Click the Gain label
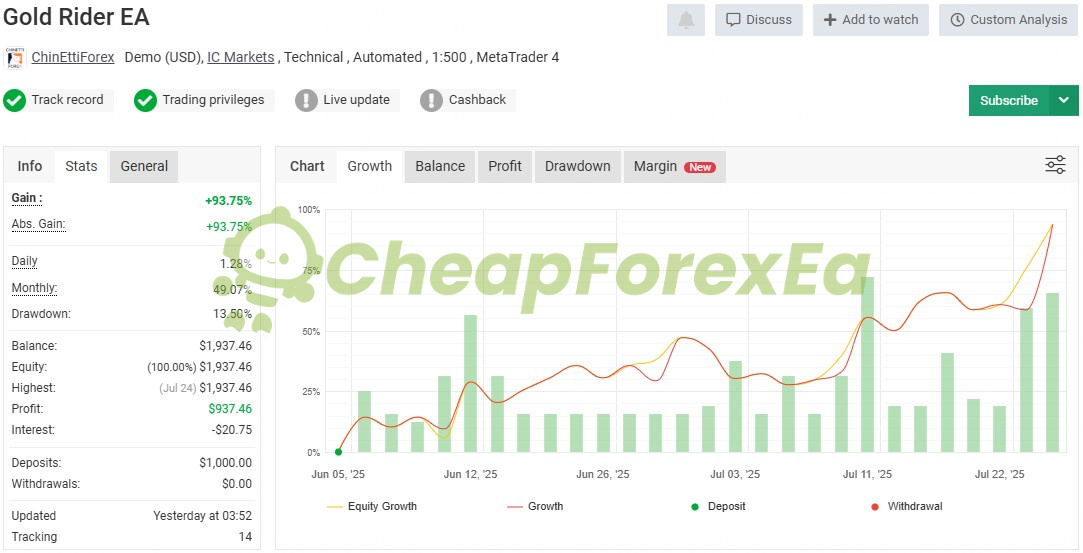 [x=27, y=198]
